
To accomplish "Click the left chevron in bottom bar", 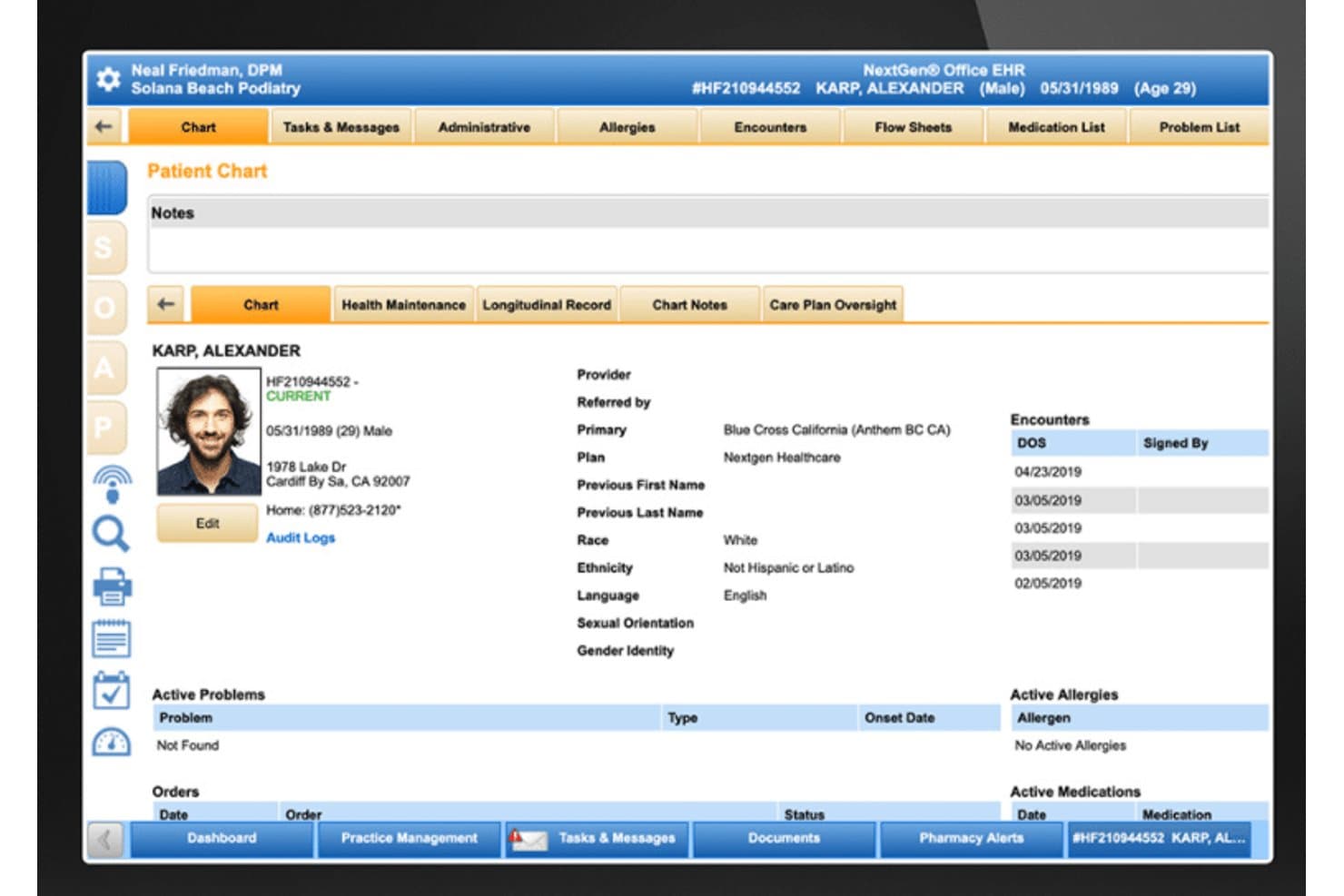I will pyautogui.click(x=105, y=840).
